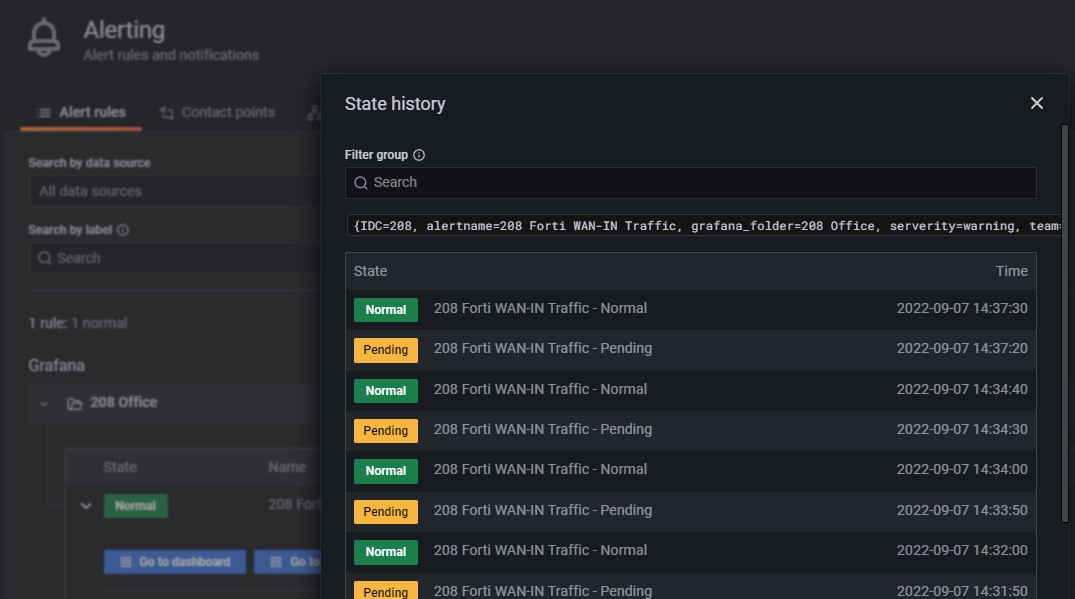Select timestamp 2022-09-07 14:34:40

click(x=962, y=389)
